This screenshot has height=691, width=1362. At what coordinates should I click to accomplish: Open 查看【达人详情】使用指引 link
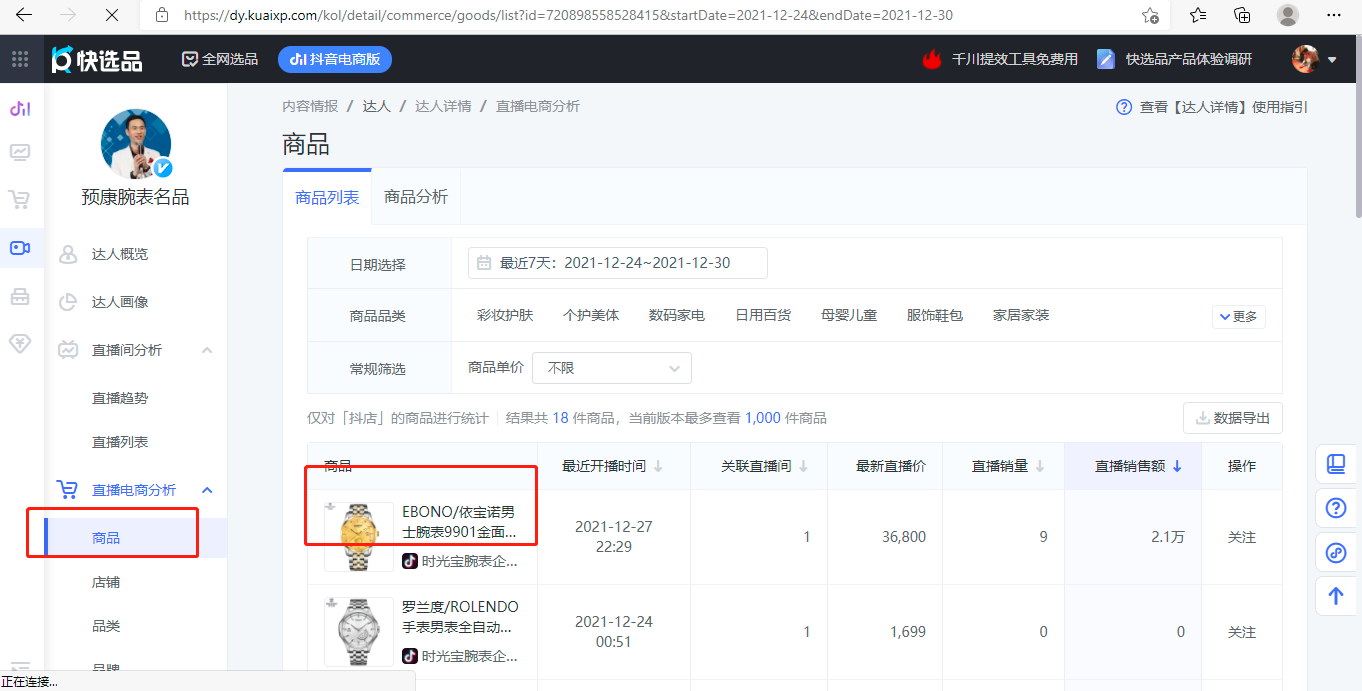(x=1212, y=107)
